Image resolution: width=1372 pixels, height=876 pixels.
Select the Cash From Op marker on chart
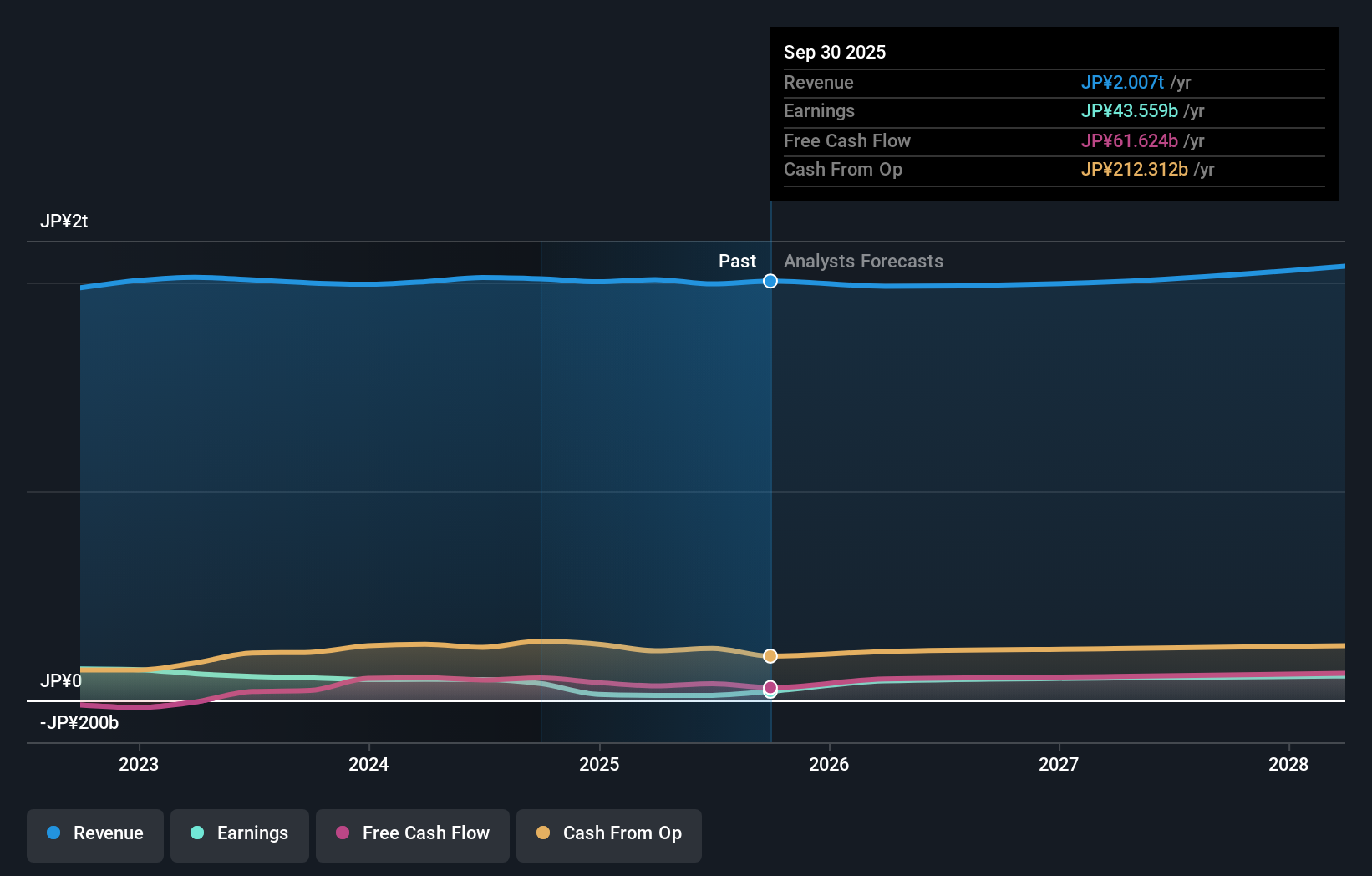coord(770,656)
